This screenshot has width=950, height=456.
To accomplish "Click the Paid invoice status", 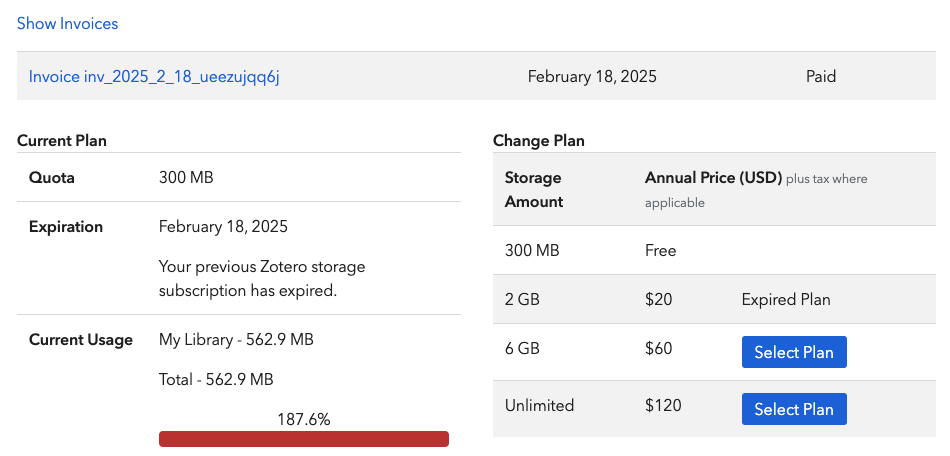I will [x=820, y=76].
